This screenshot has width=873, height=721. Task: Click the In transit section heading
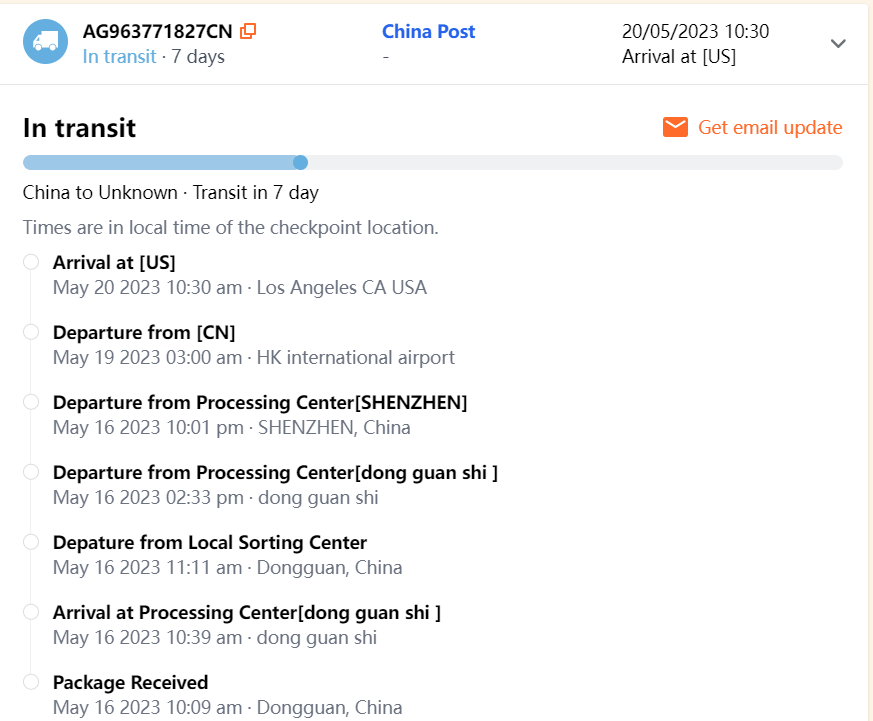coord(79,128)
